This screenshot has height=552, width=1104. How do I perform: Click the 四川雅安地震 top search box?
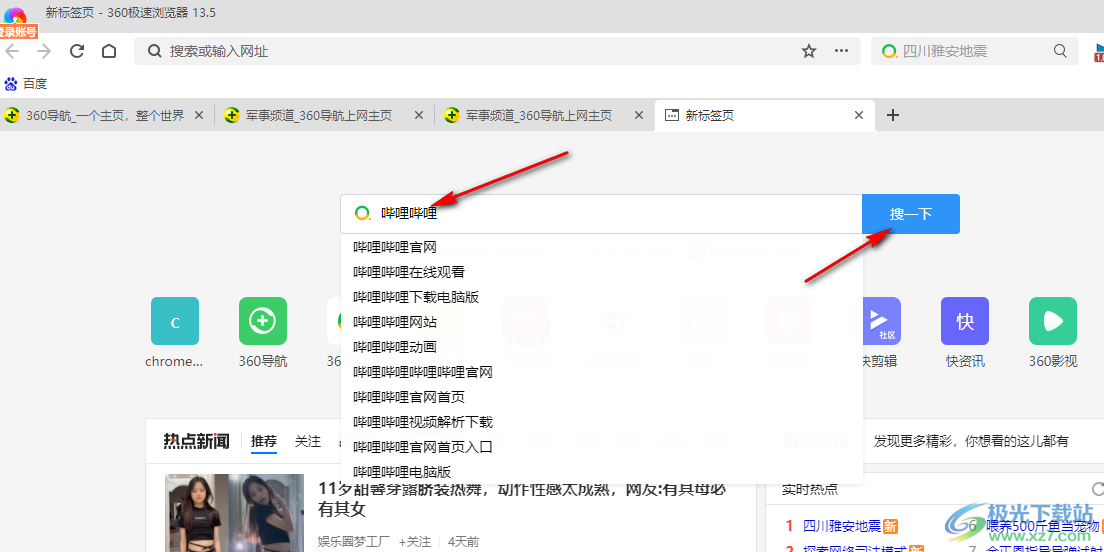click(x=975, y=51)
